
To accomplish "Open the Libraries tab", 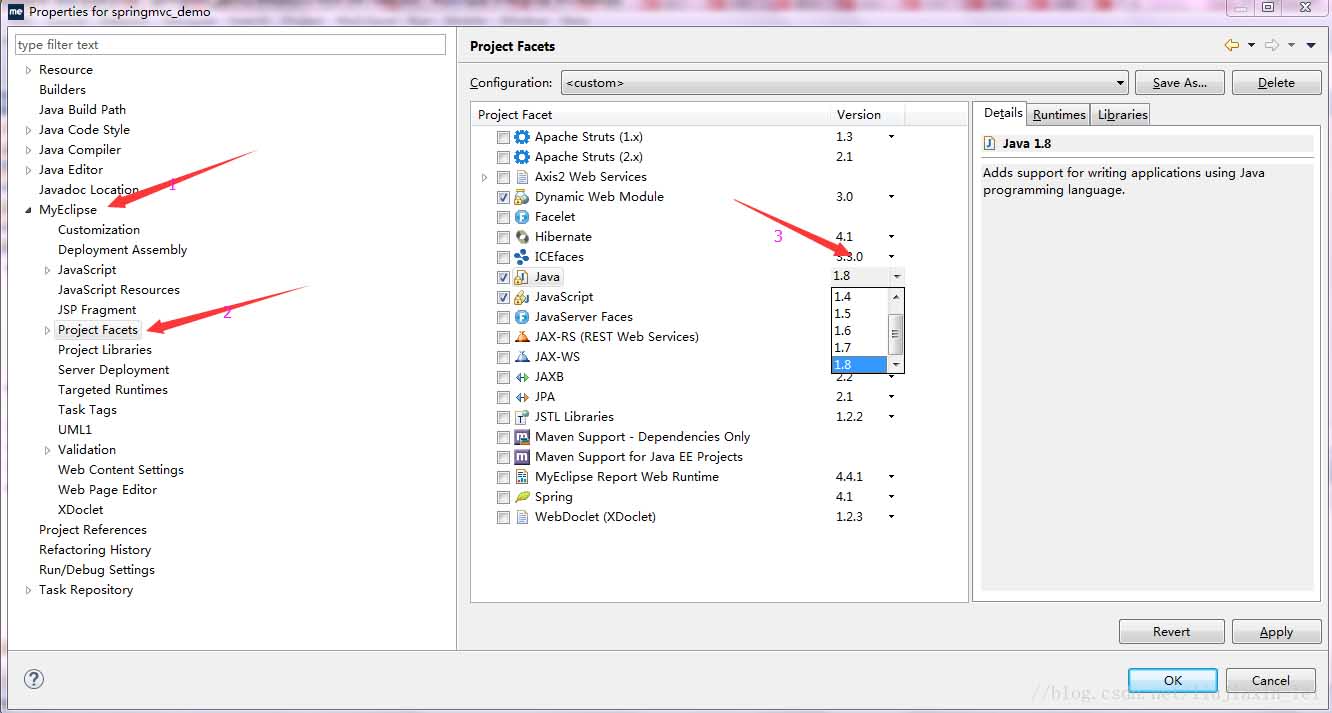I will 1122,114.
